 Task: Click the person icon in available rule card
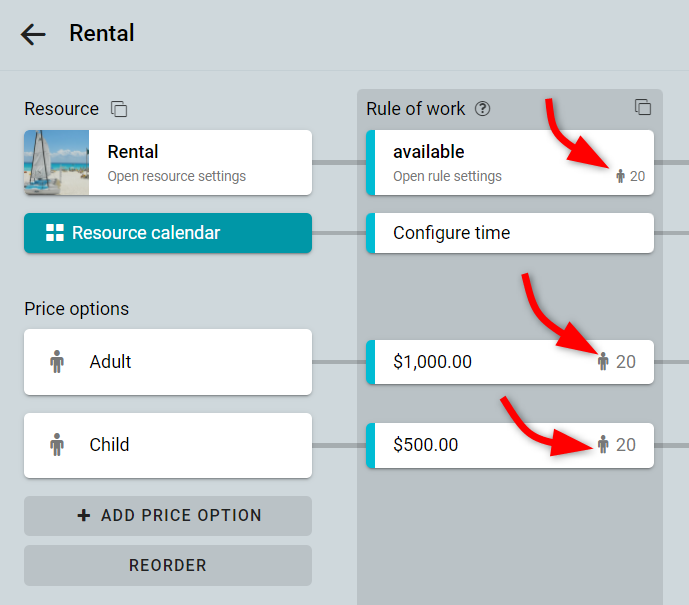pyautogui.click(x=620, y=176)
